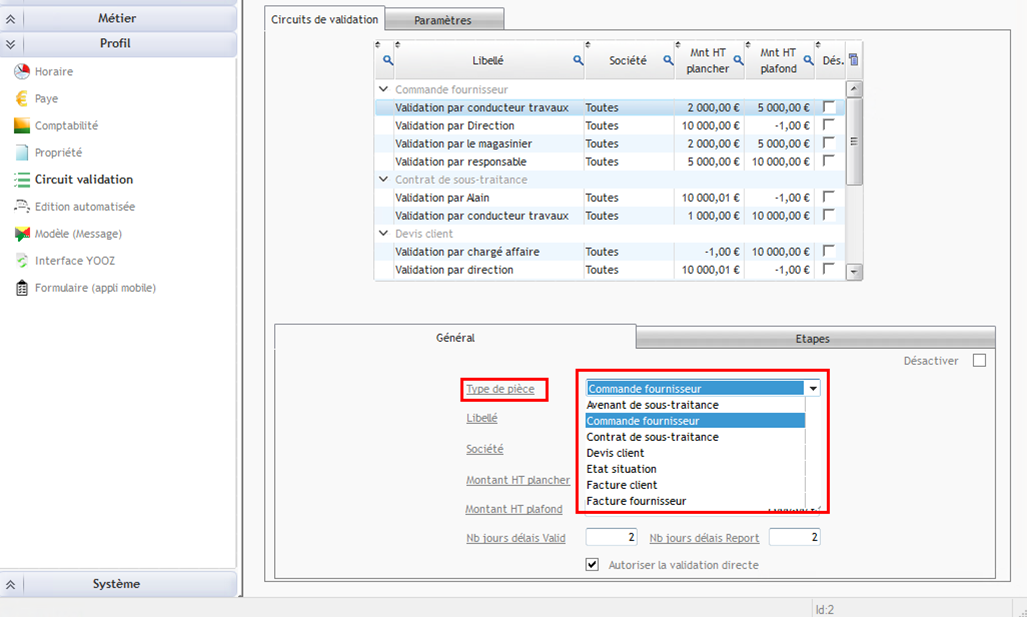Click the Interface YOOZ icon
The height and width of the screenshot is (617, 1027).
[x=21, y=261]
